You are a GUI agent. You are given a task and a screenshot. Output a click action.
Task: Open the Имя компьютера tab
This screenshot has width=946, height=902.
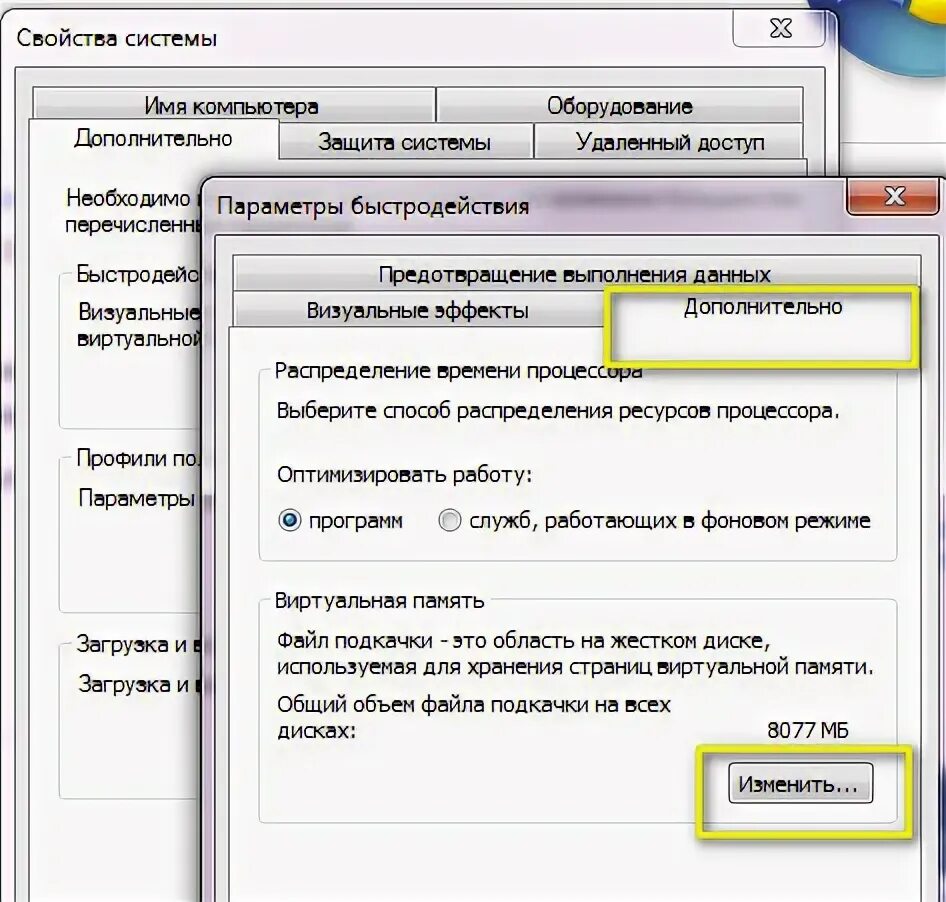click(x=233, y=106)
